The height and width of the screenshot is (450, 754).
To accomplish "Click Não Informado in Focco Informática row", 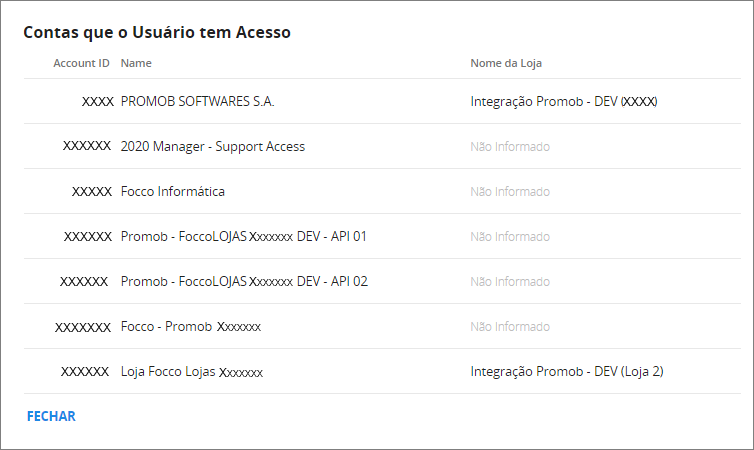I will coord(510,191).
